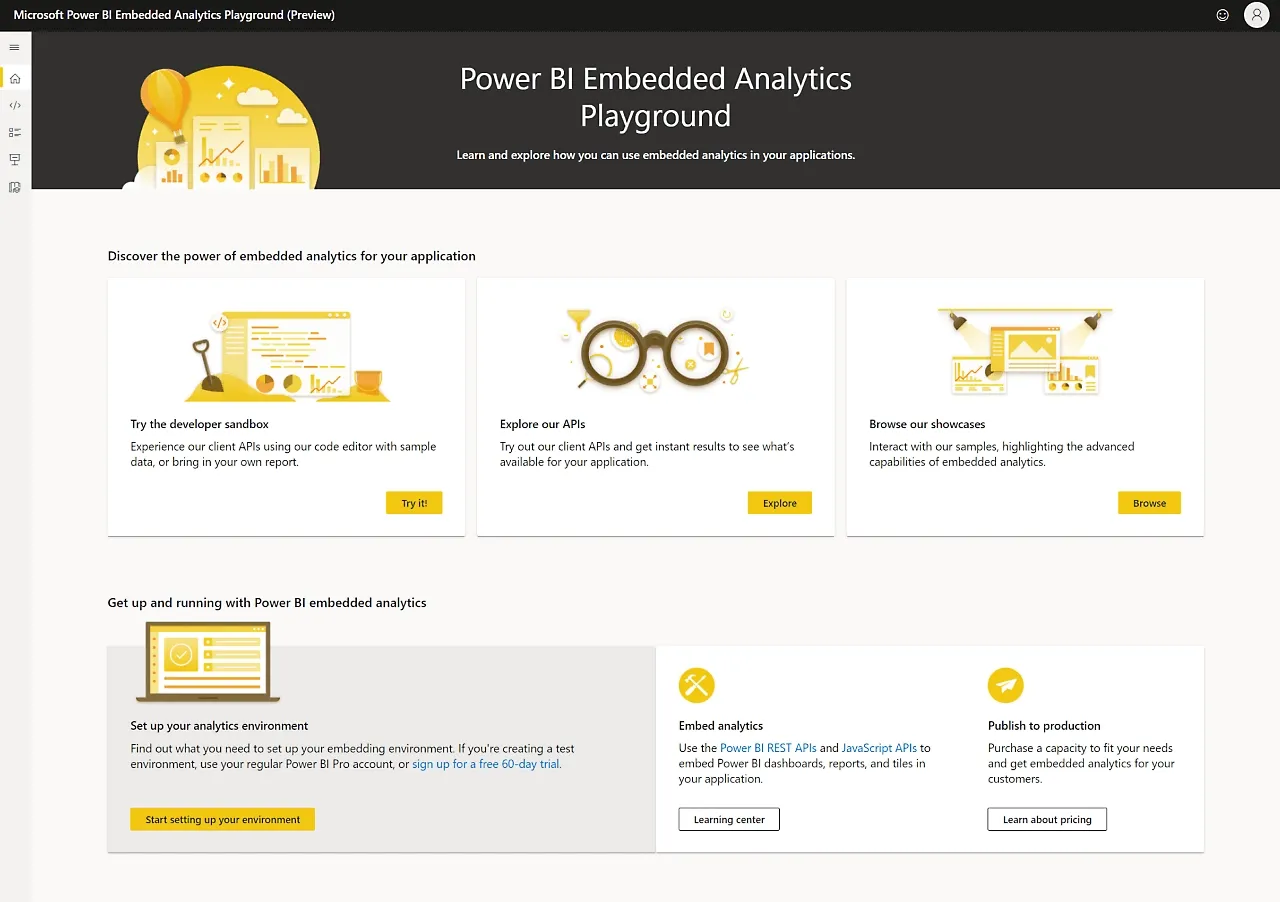Click the Embed analytics tools icon

pyautogui.click(x=696, y=686)
